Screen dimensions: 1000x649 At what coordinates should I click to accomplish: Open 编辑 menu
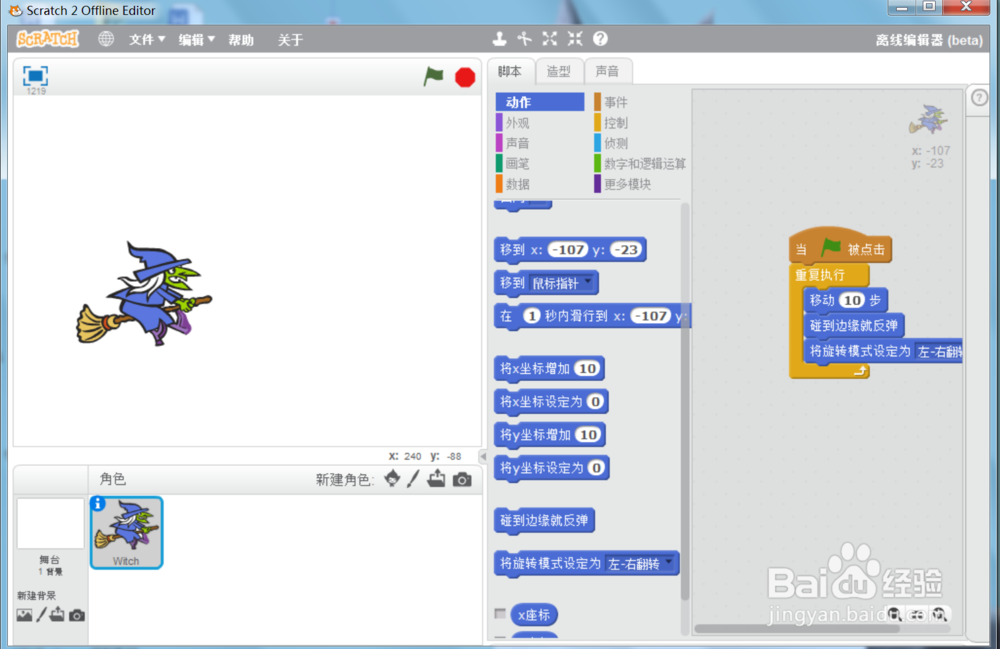196,40
